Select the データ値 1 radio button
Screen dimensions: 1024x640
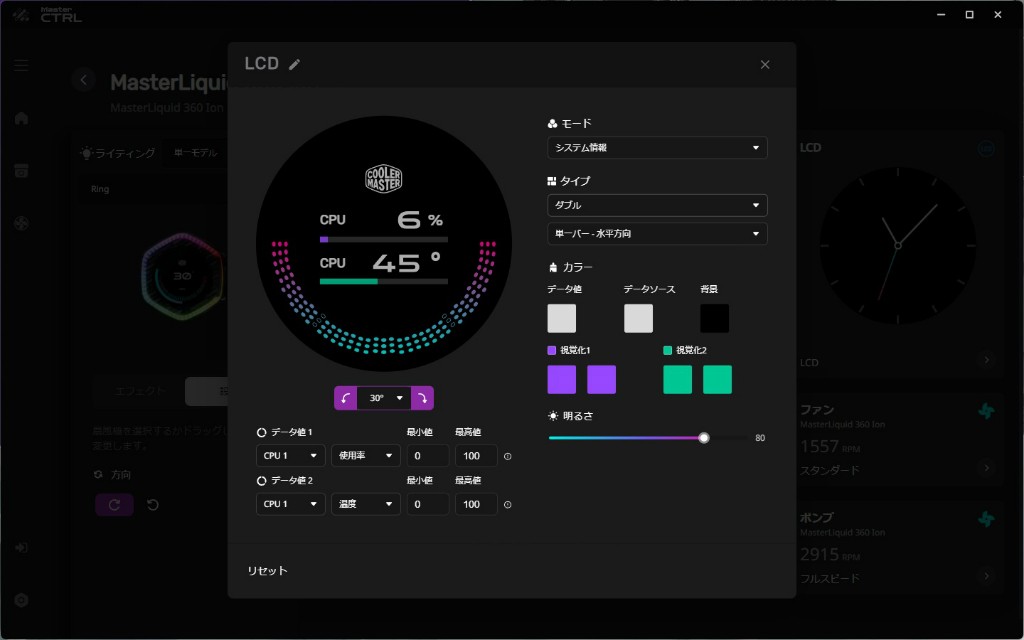tap(261, 432)
